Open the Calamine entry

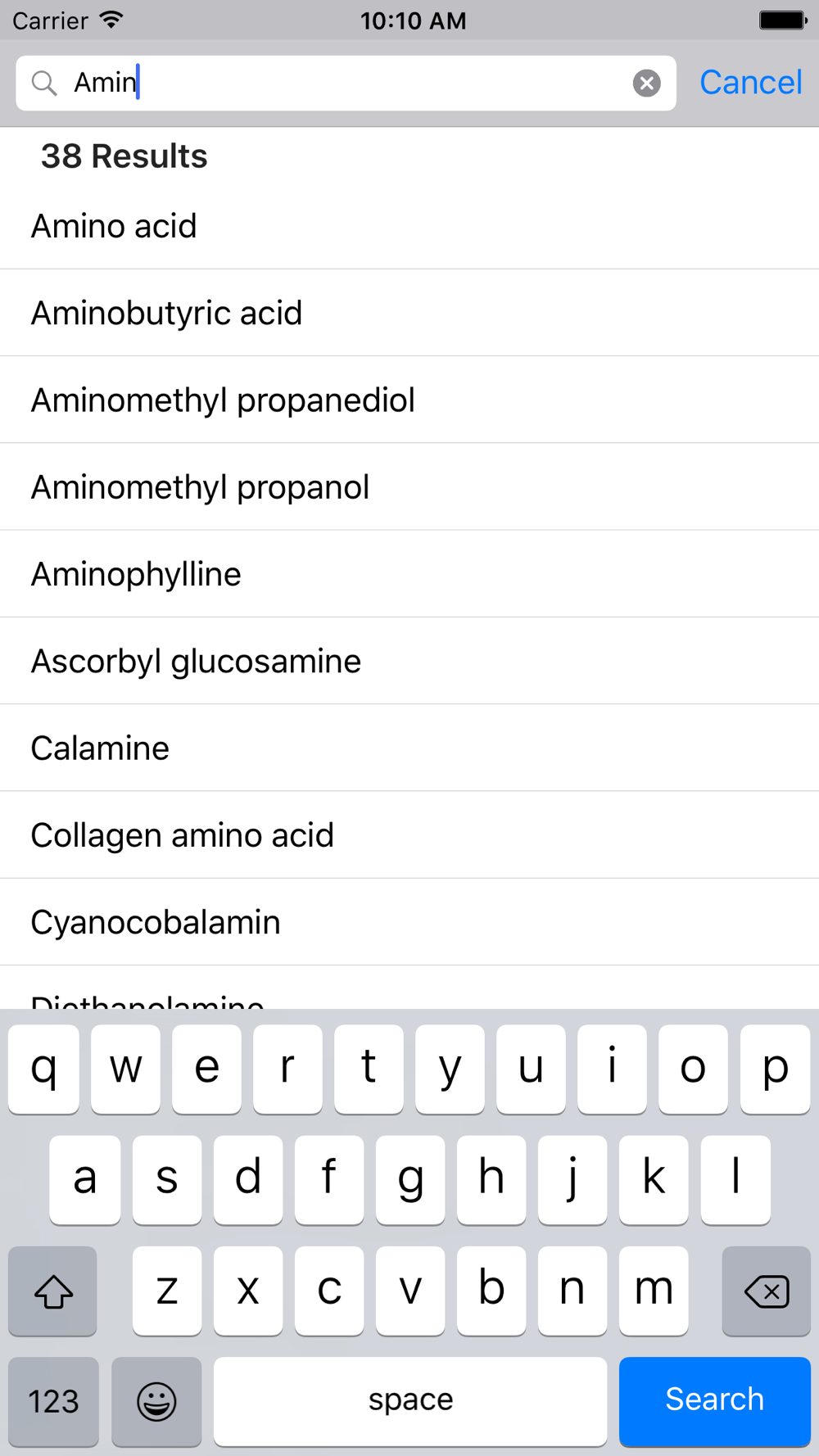[x=409, y=748]
